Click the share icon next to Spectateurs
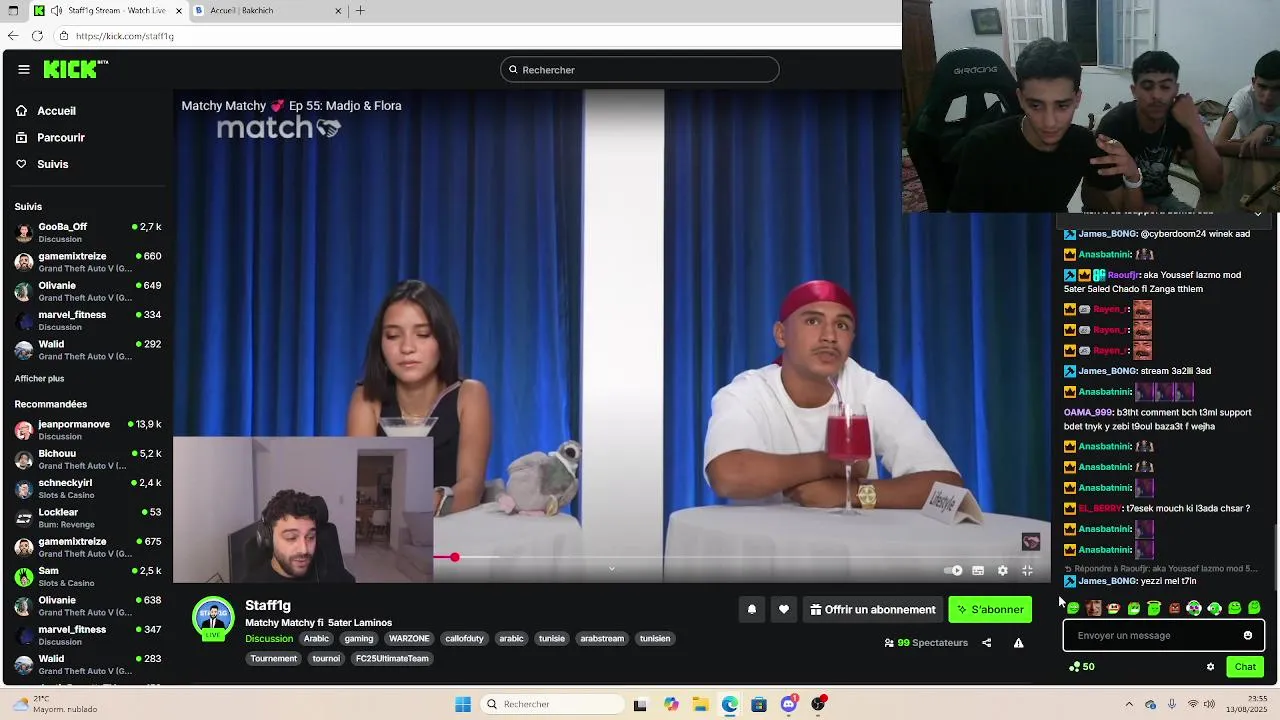Screen dimensions: 1280x720 987,643
